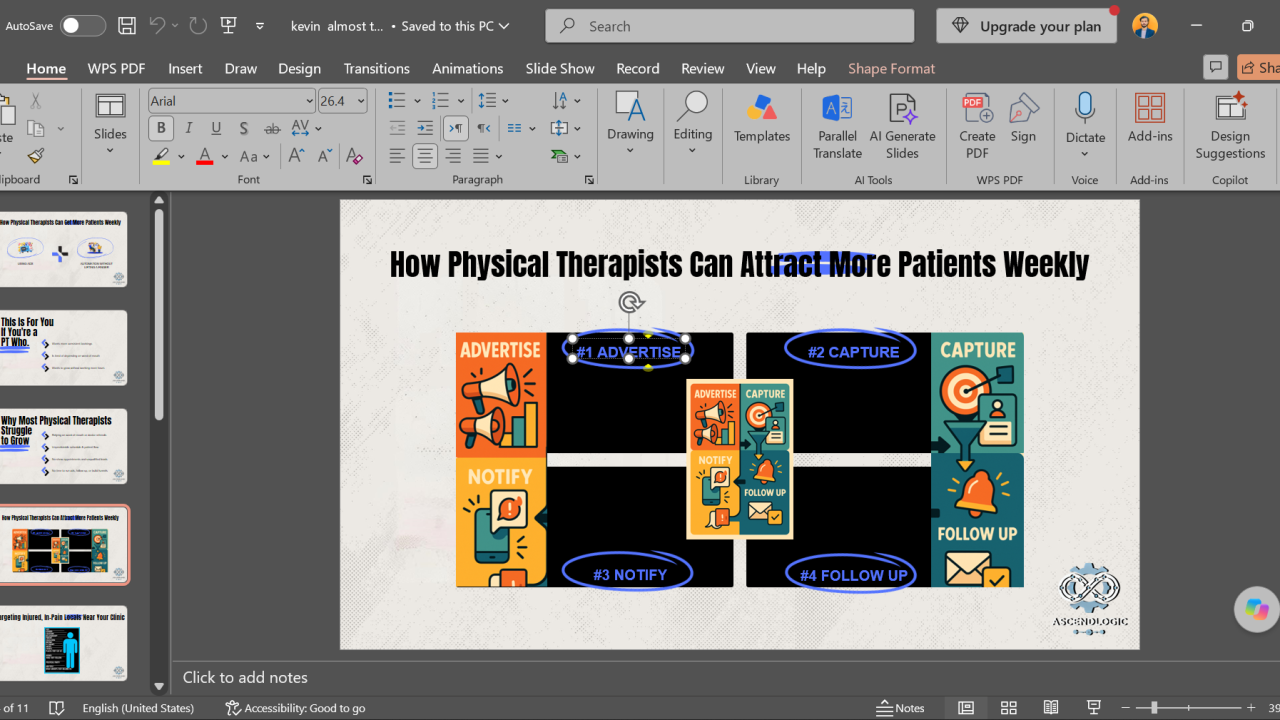Open Parallel Translate tool

coord(837,126)
